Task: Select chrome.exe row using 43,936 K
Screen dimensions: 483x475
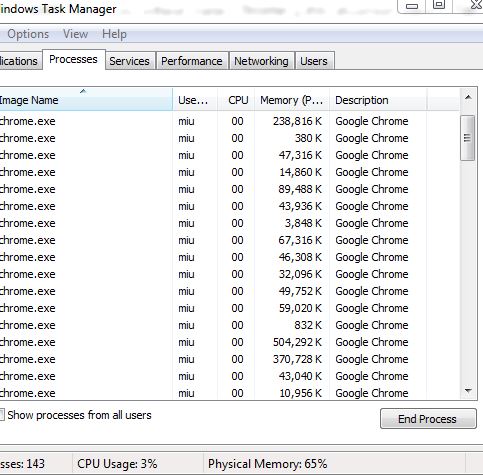Action: click(230, 206)
